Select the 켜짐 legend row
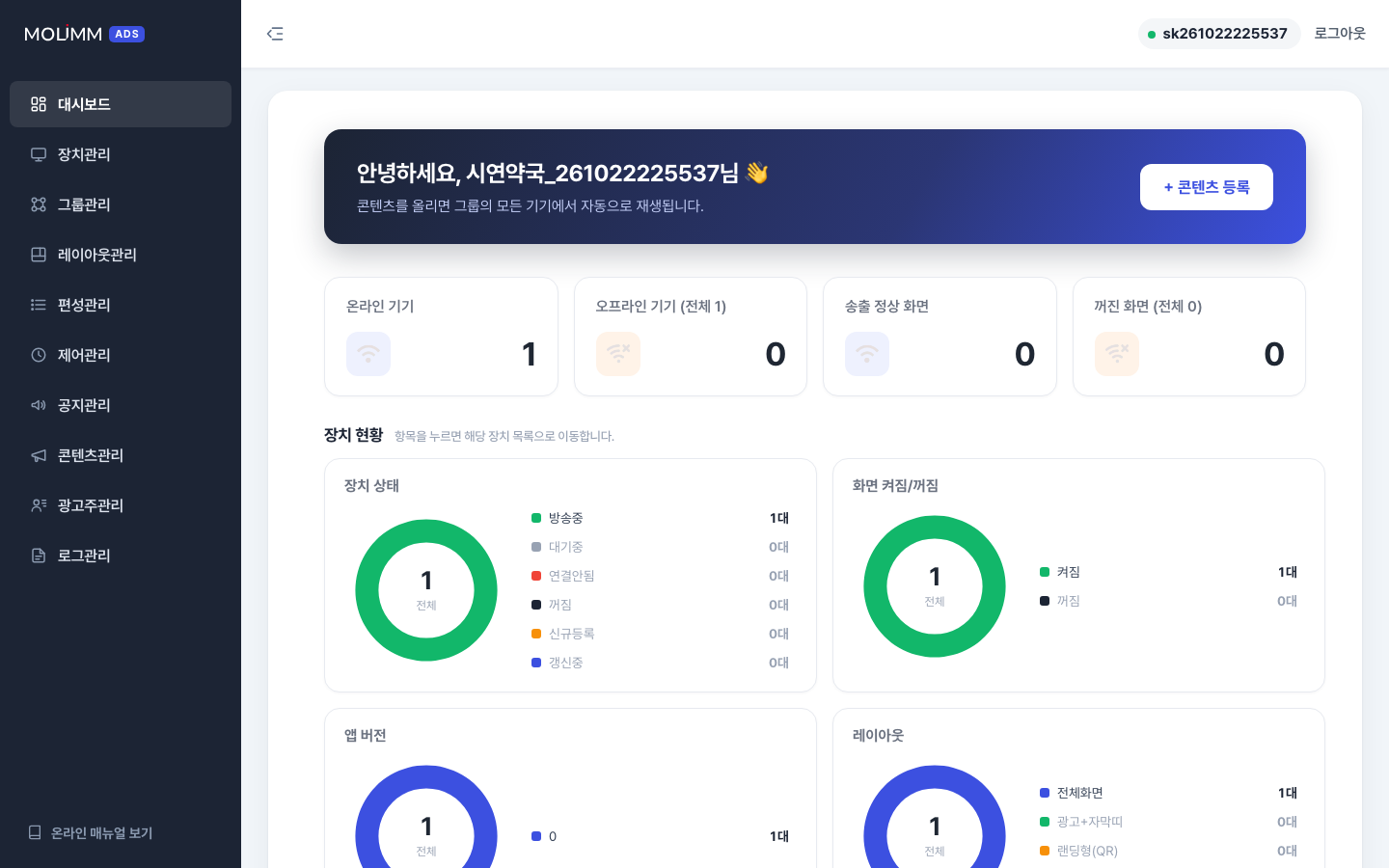Image resolution: width=1389 pixels, height=868 pixels. (1169, 572)
